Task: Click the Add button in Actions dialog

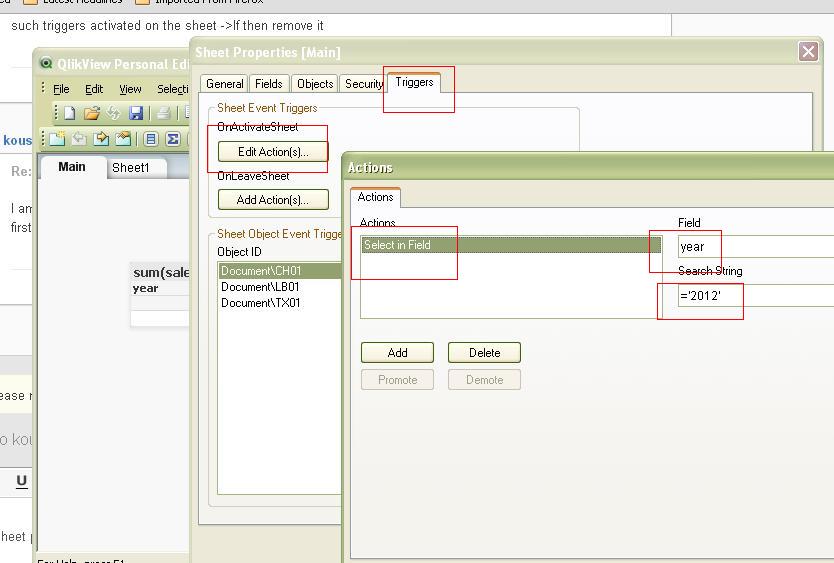Action: (397, 352)
